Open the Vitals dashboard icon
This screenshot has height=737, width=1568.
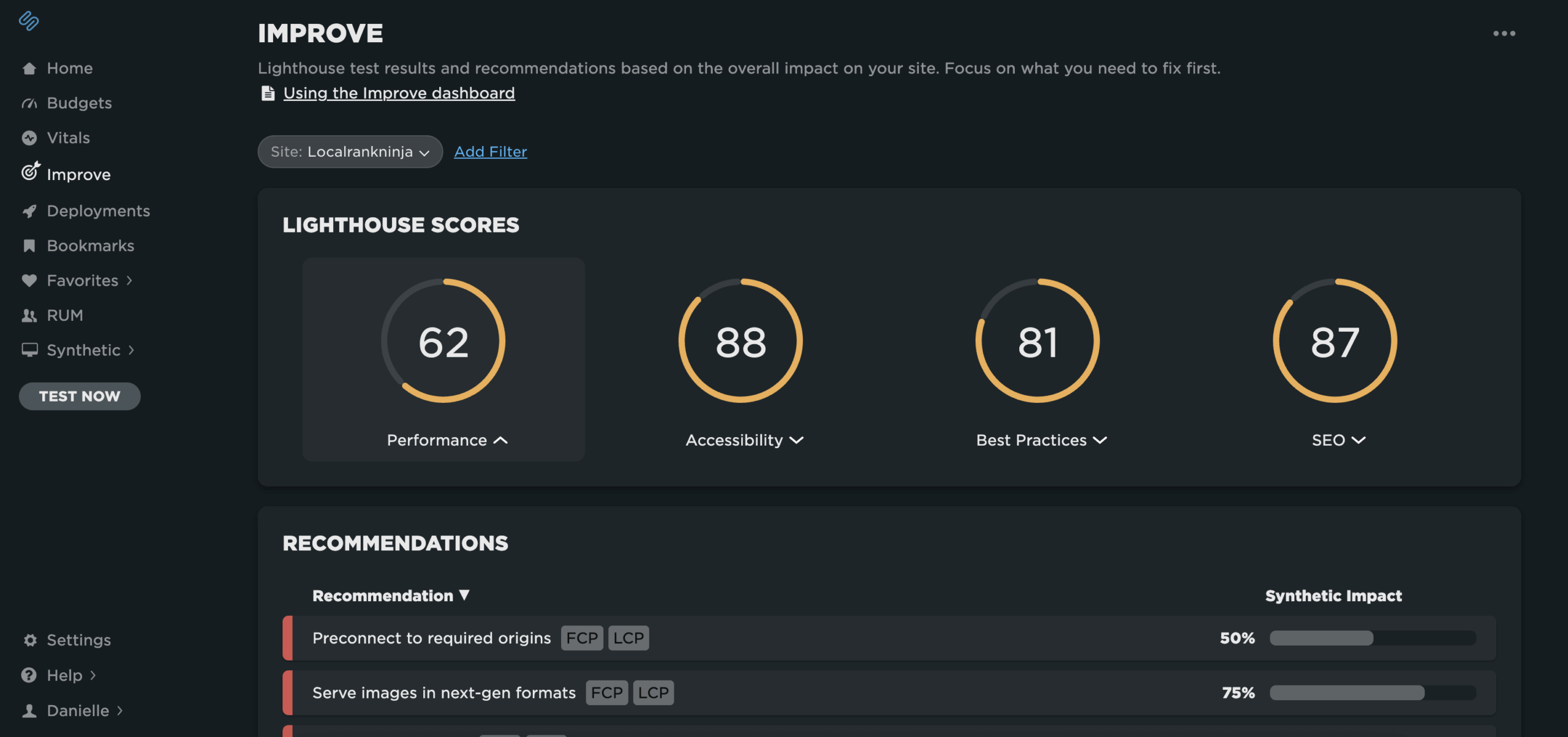pyautogui.click(x=29, y=138)
